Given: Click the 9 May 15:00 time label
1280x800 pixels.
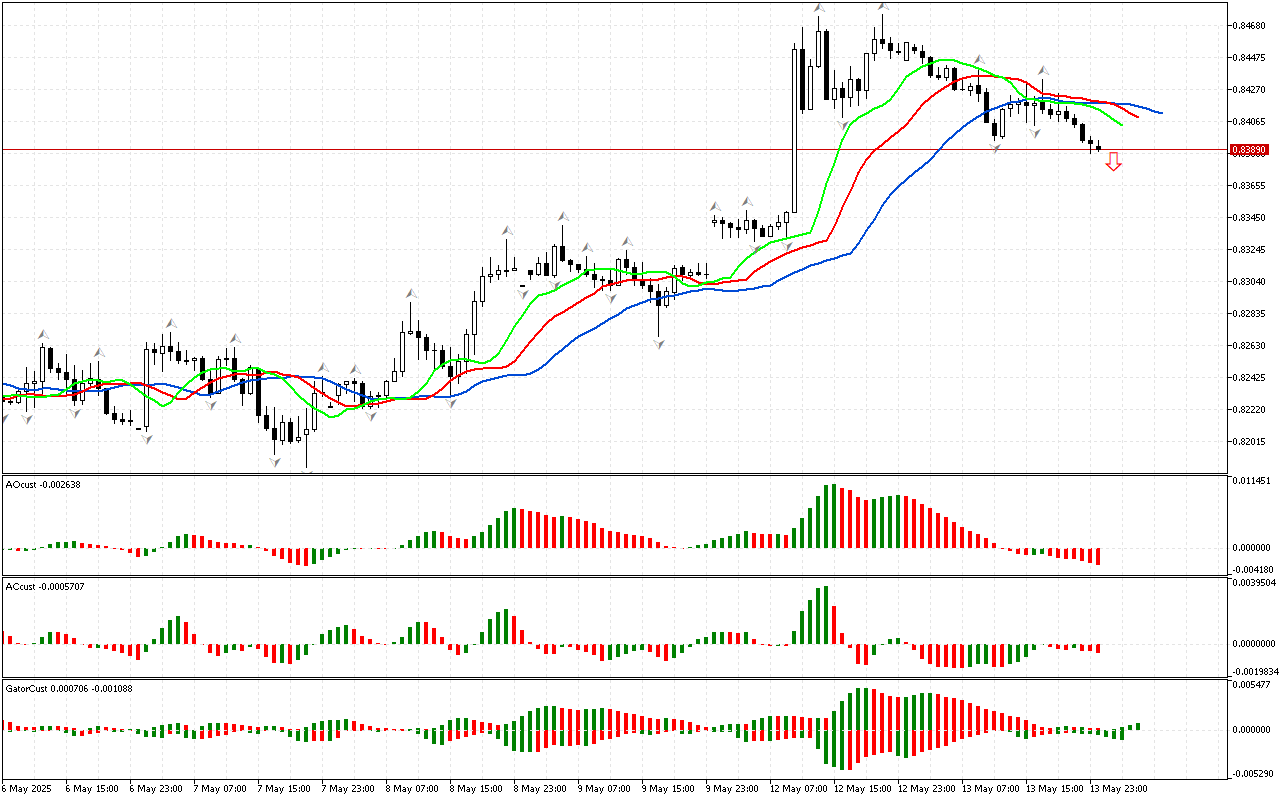Looking at the screenshot, I should pyautogui.click(x=668, y=789).
